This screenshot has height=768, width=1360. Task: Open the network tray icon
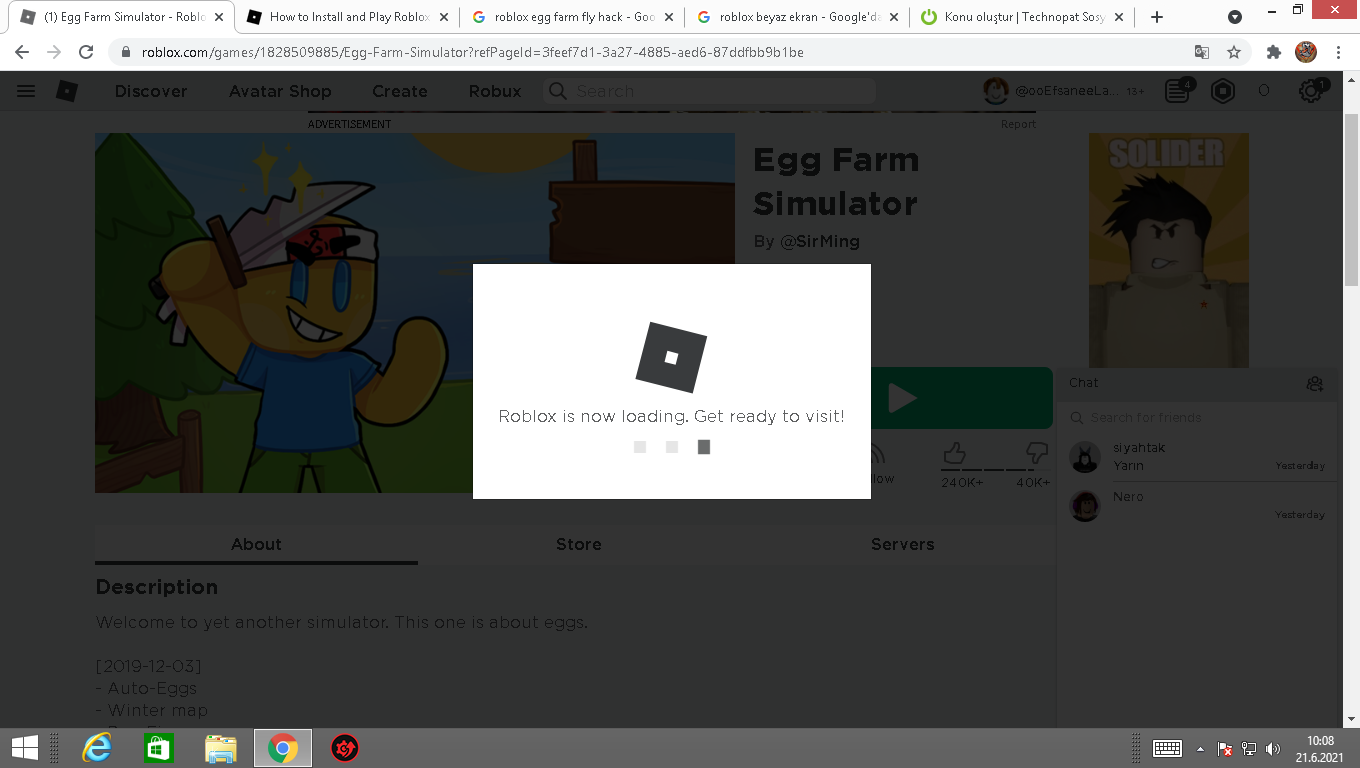(1249, 748)
